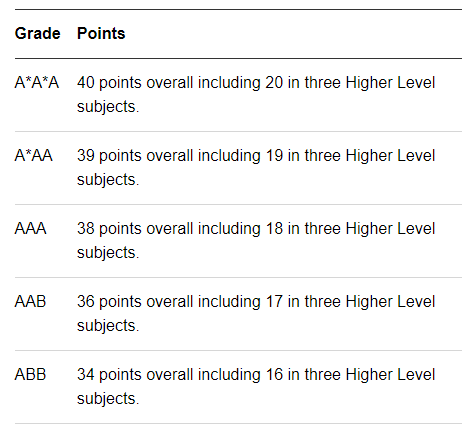This screenshot has width=471, height=434.
Task: Select the ABB grade cell
Action: (30, 375)
